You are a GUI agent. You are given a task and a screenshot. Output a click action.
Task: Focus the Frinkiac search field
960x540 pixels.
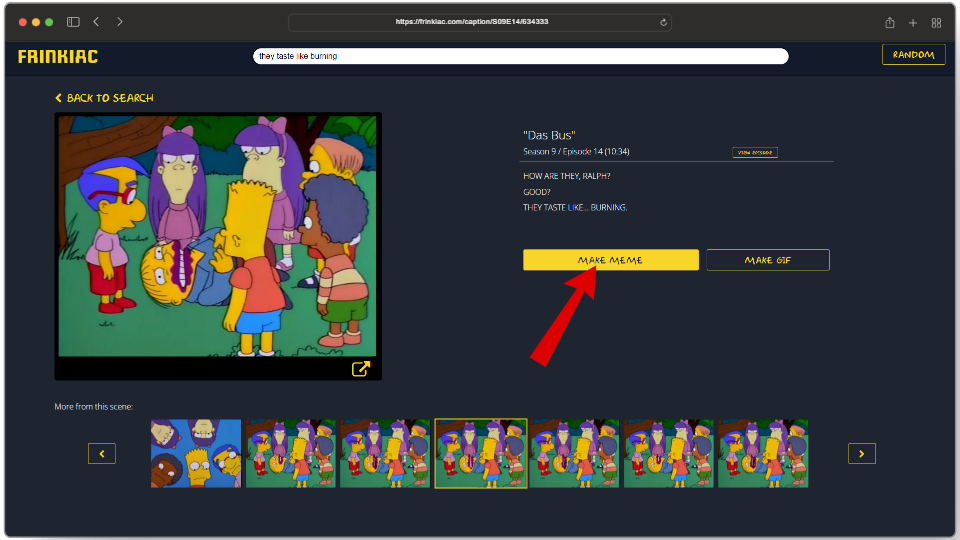[x=520, y=56]
